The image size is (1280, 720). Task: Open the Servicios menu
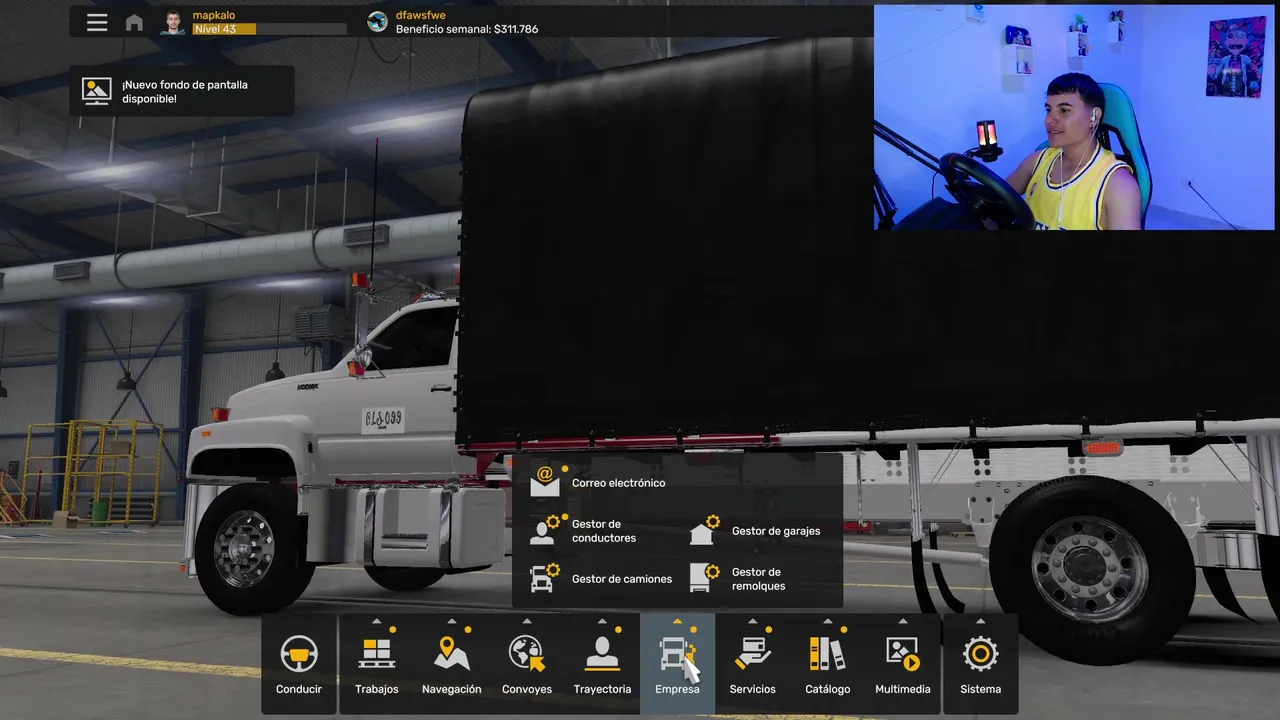pos(752,664)
